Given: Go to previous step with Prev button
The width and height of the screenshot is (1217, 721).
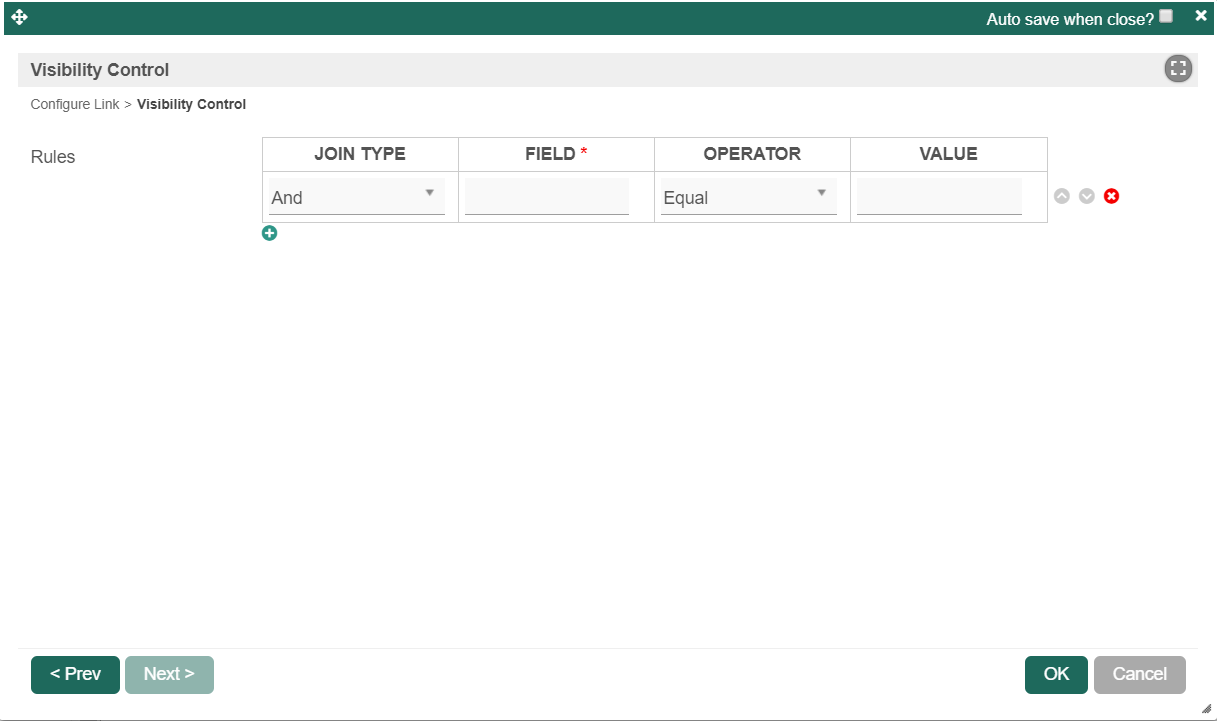Looking at the screenshot, I should point(75,674).
